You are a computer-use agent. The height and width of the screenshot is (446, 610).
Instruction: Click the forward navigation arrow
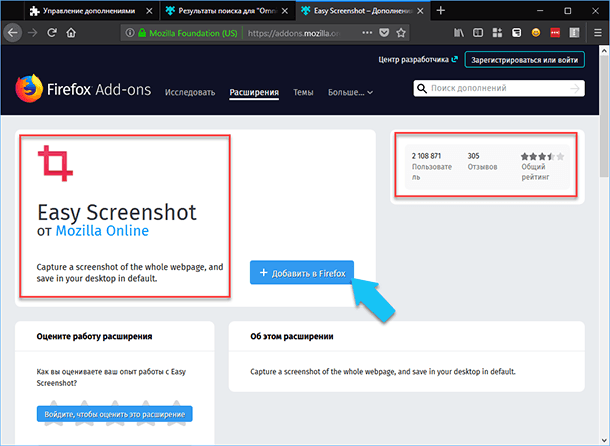point(33,33)
